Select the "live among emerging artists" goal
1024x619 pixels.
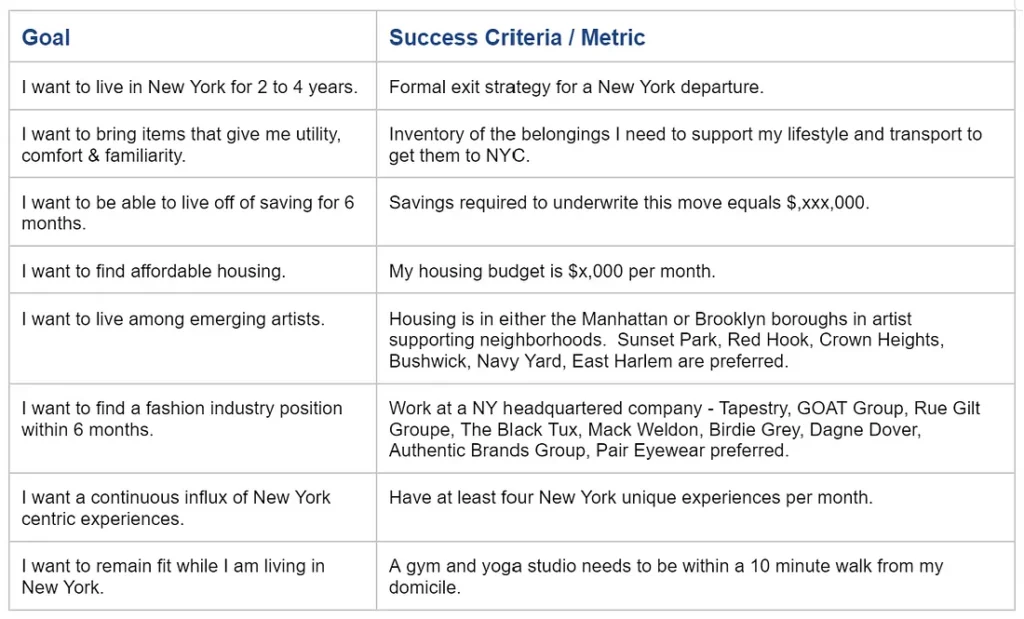[x=173, y=320]
